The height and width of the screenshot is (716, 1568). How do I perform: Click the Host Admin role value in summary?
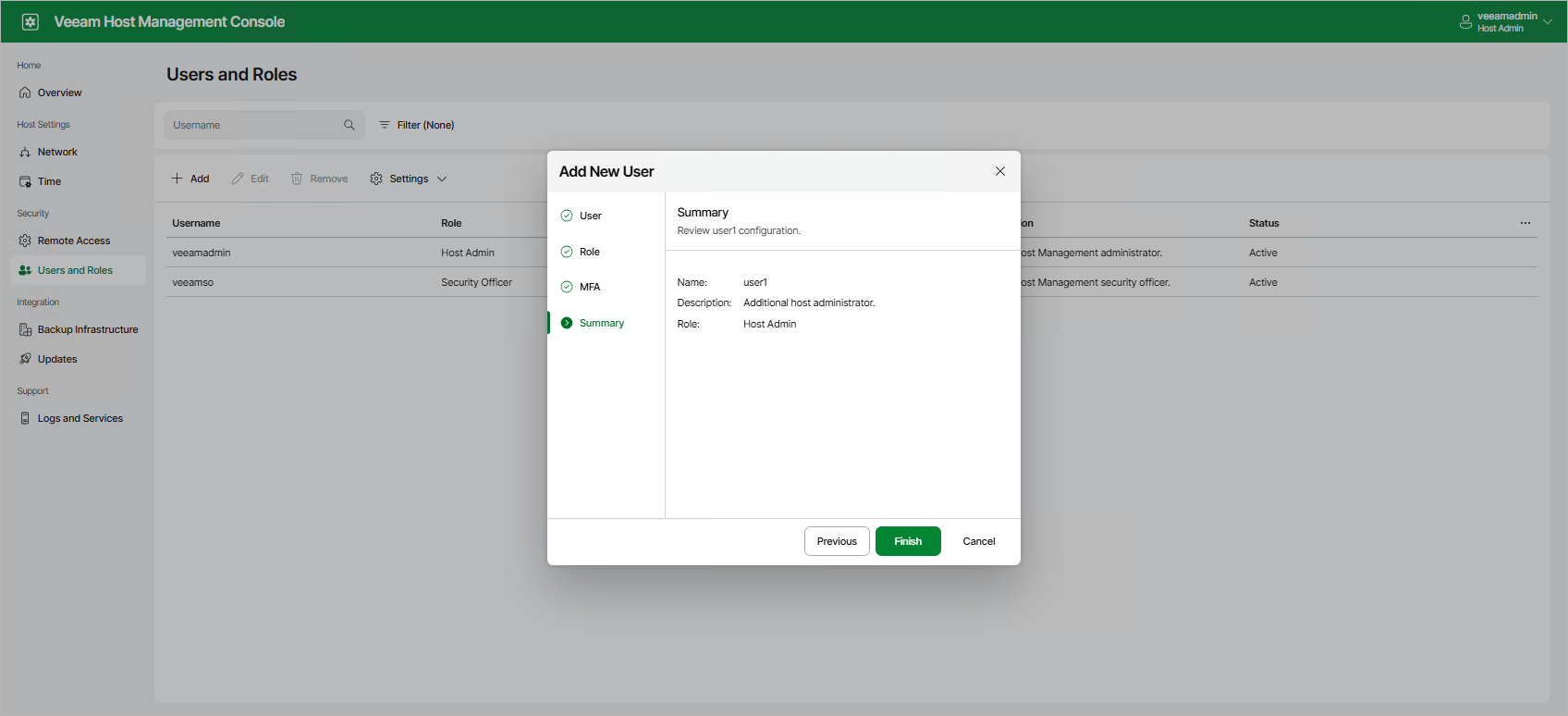(x=769, y=324)
